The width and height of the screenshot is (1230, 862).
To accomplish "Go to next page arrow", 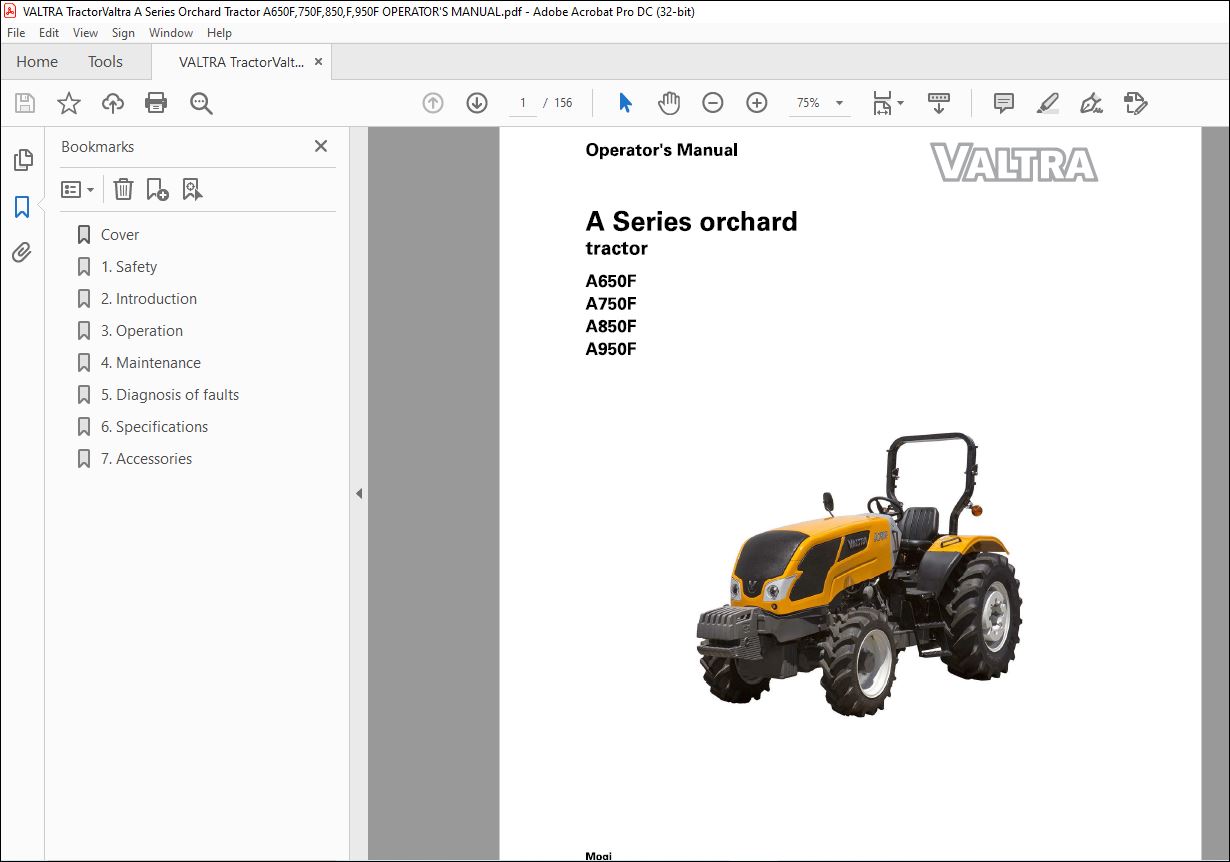I will [x=477, y=103].
